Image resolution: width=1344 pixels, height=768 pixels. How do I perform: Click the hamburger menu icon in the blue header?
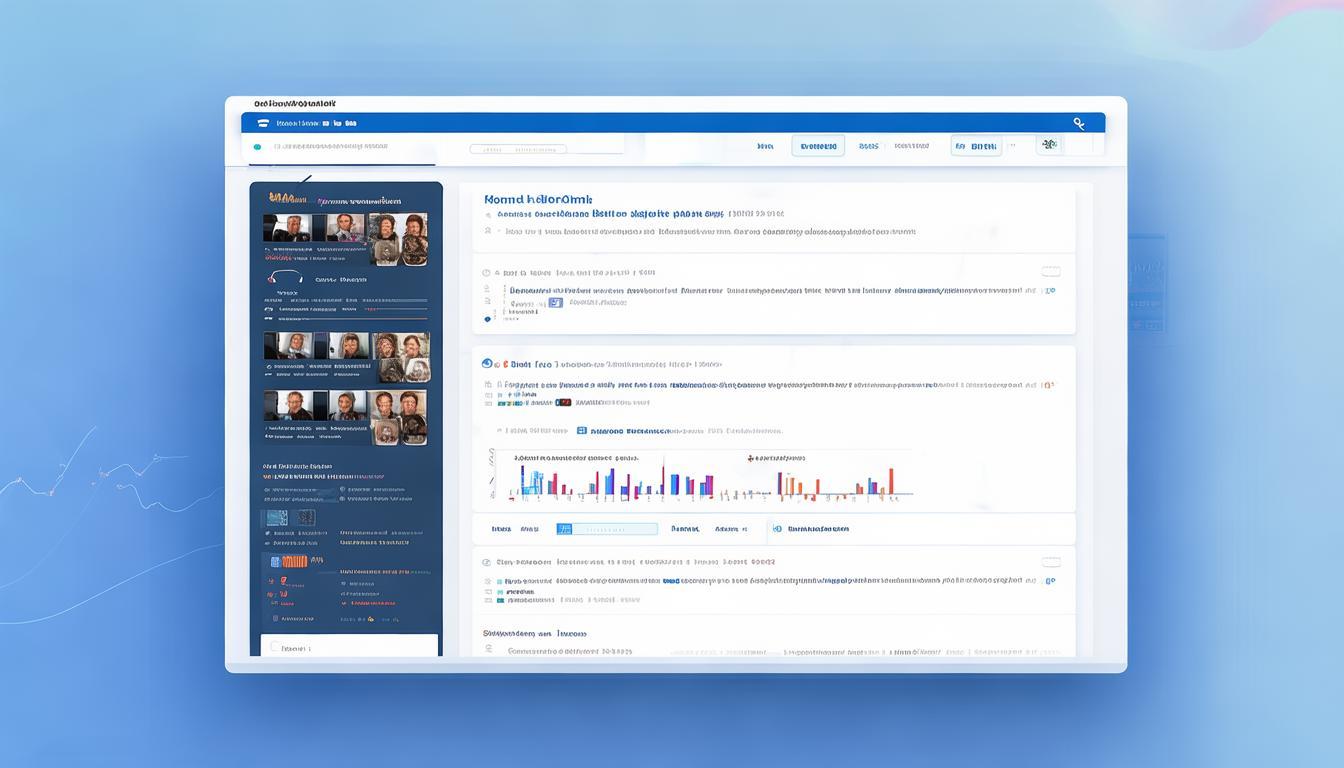263,124
